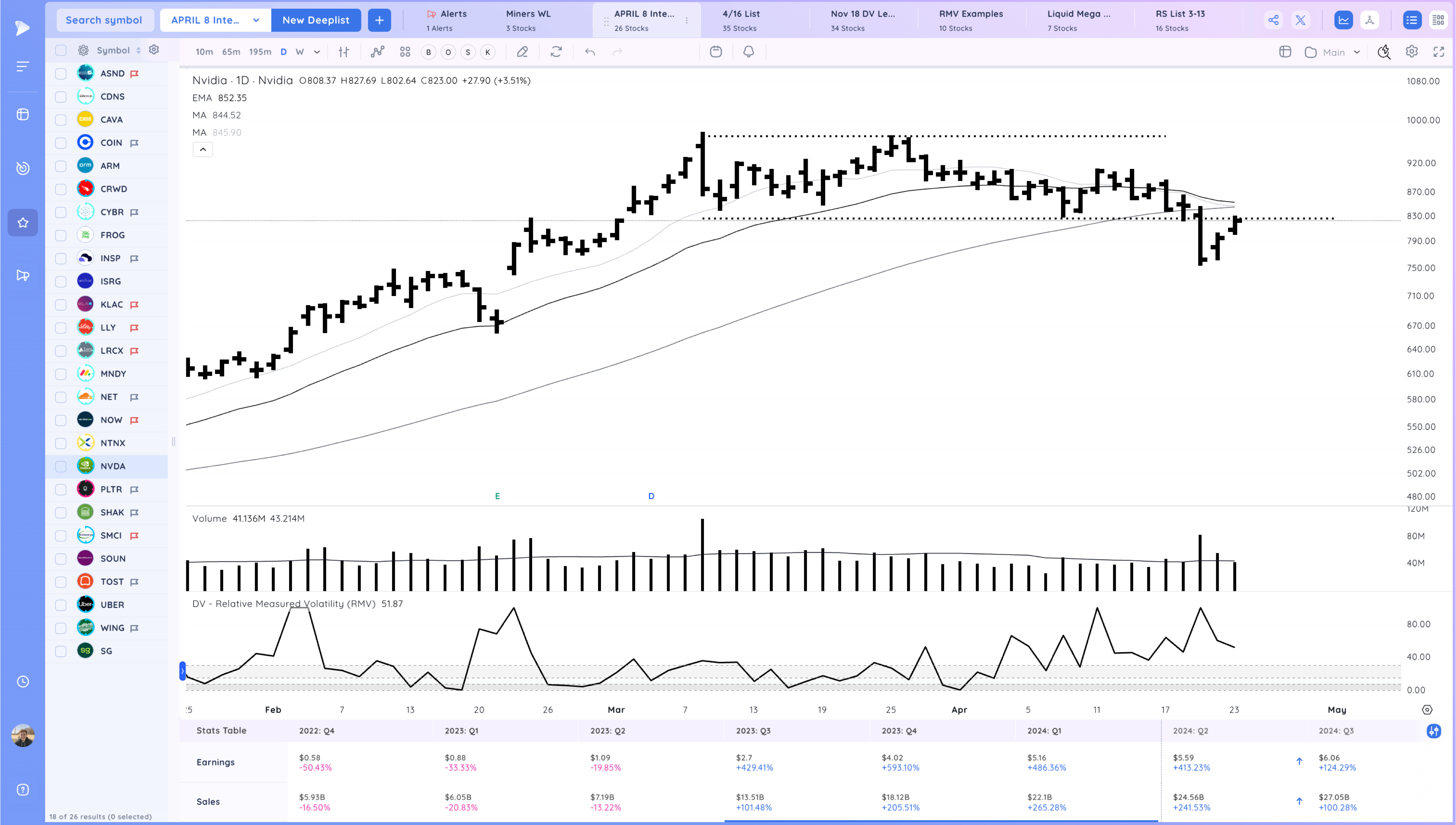Open the screener layout icon in the left sidebar

pyautogui.click(x=23, y=114)
